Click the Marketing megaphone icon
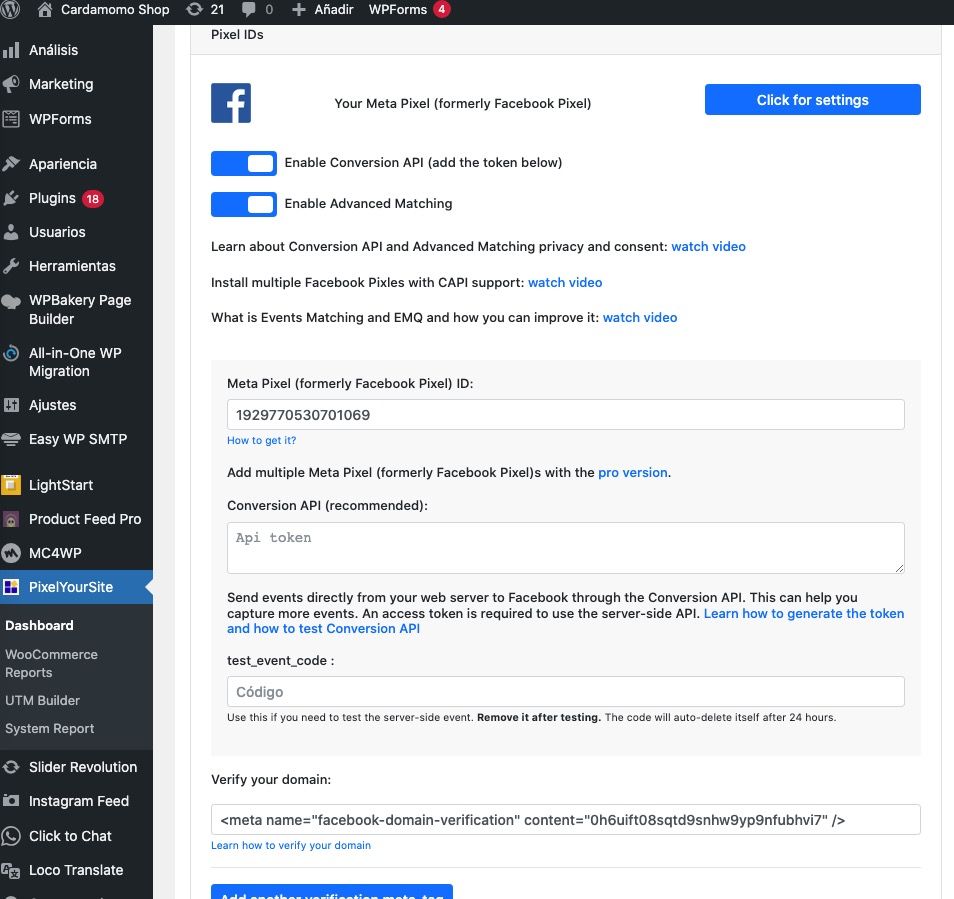The height and width of the screenshot is (899, 954). [11, 84]
